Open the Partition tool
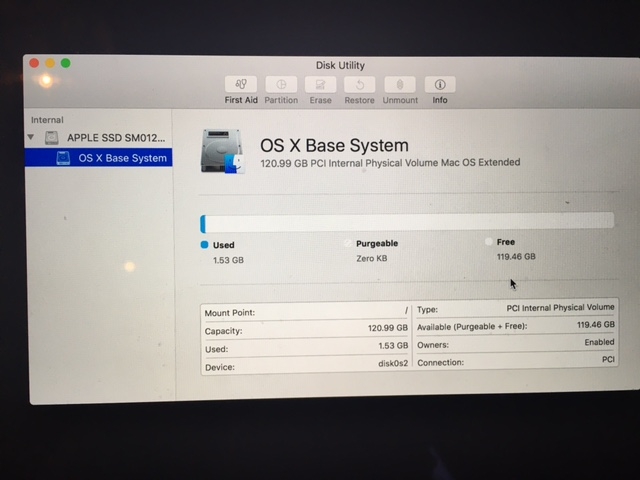This screenshot has width=640, height=480. point(281,84)
